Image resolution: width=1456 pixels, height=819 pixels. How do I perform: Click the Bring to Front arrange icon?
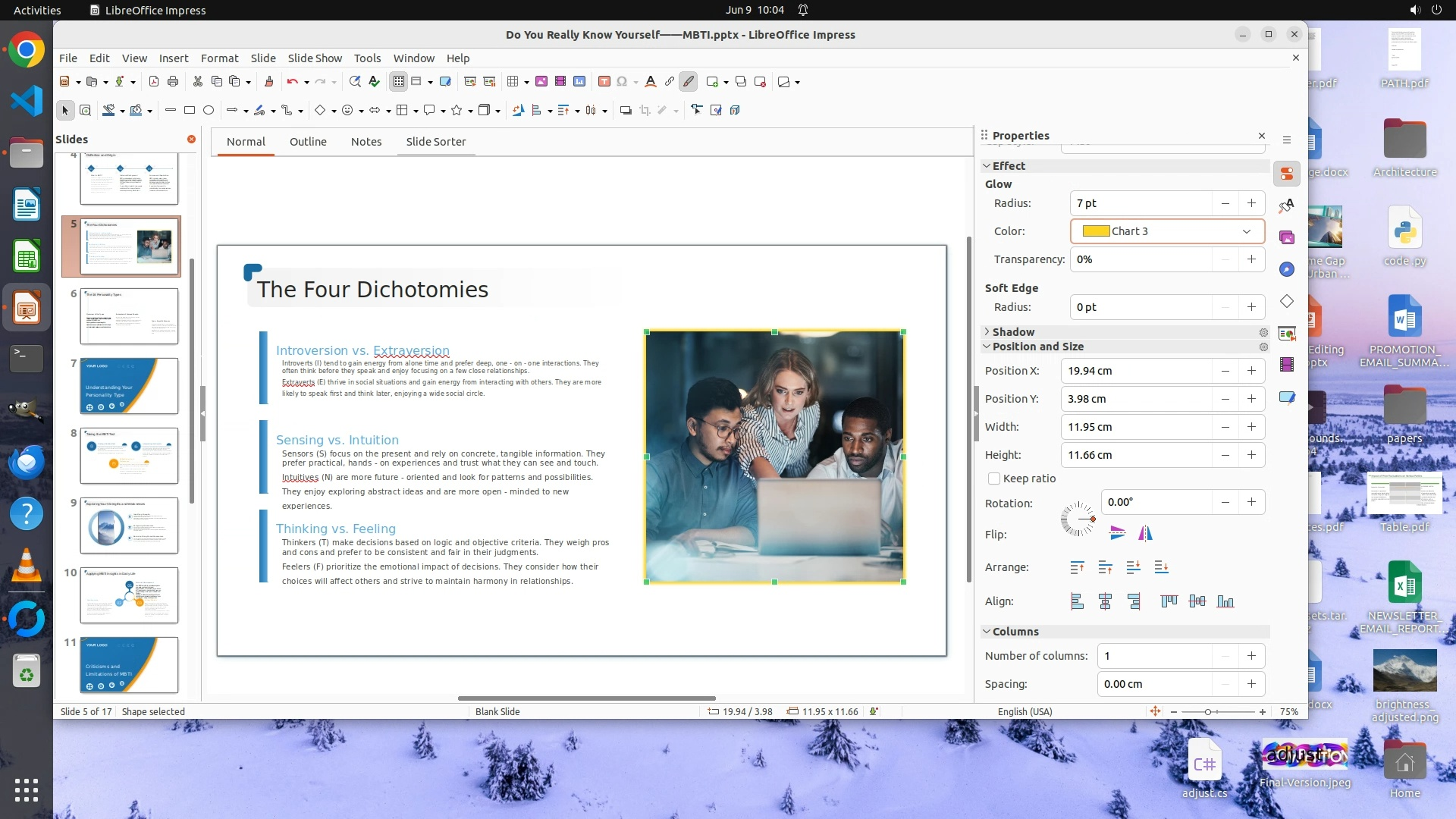[x=1077, y=567]
